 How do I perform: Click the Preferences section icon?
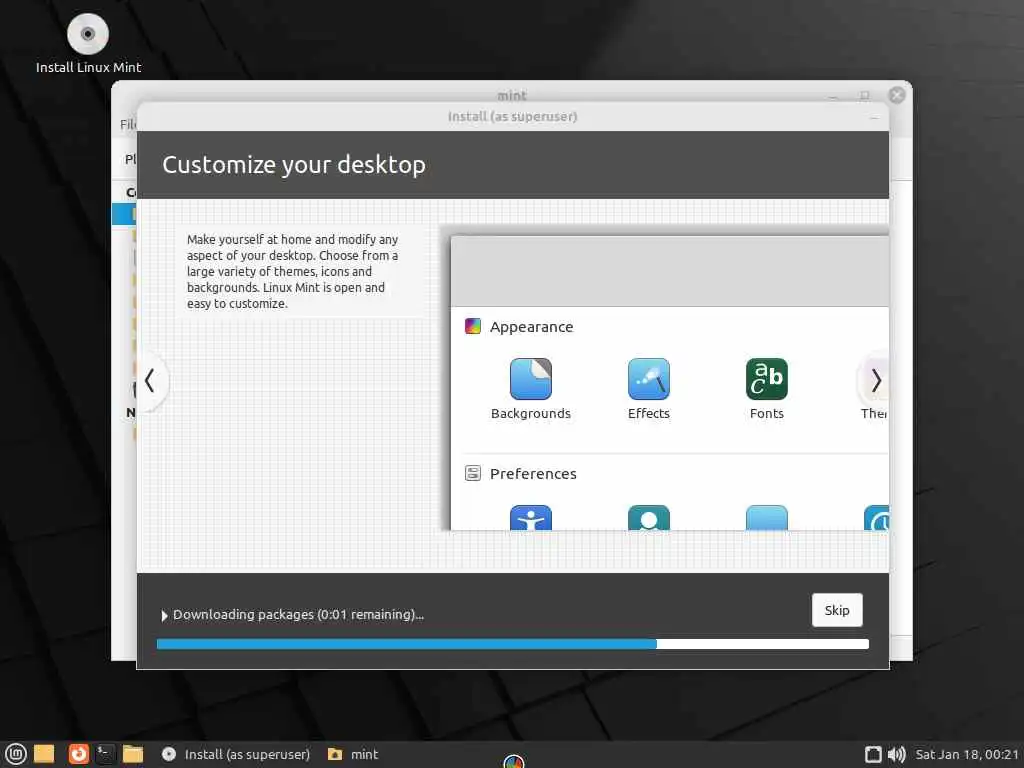(473, 473)
